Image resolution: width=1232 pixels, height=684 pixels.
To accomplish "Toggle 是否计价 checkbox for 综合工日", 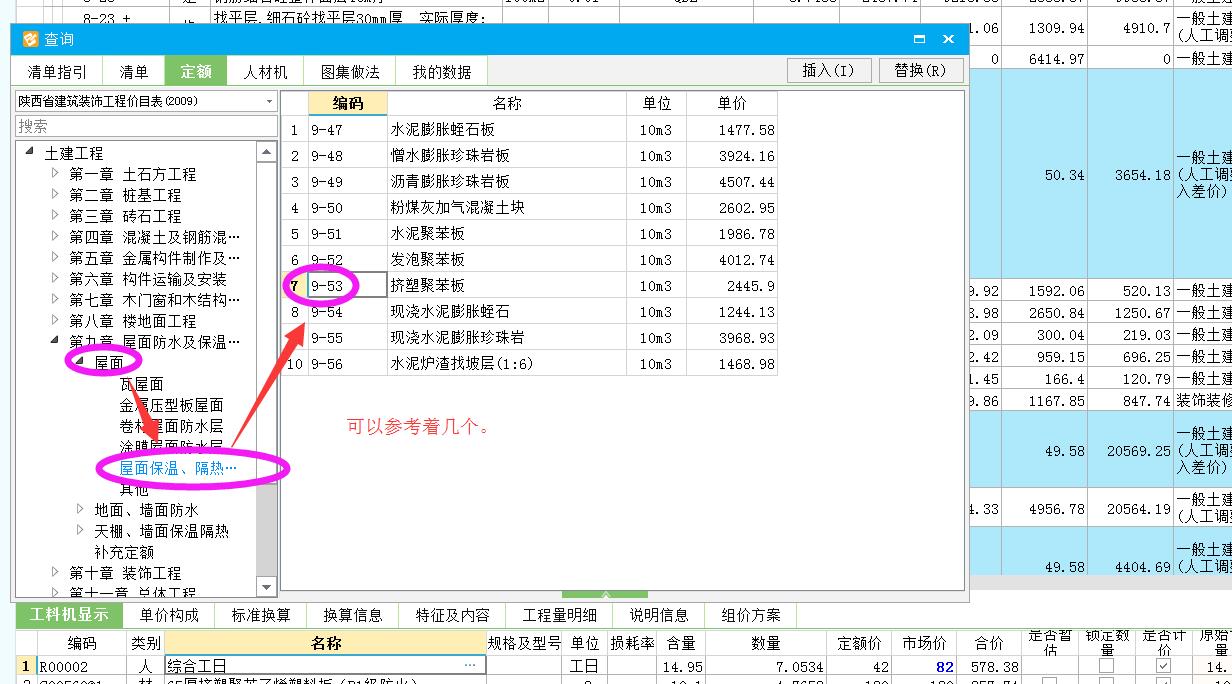I will [x=1163, y=666].
